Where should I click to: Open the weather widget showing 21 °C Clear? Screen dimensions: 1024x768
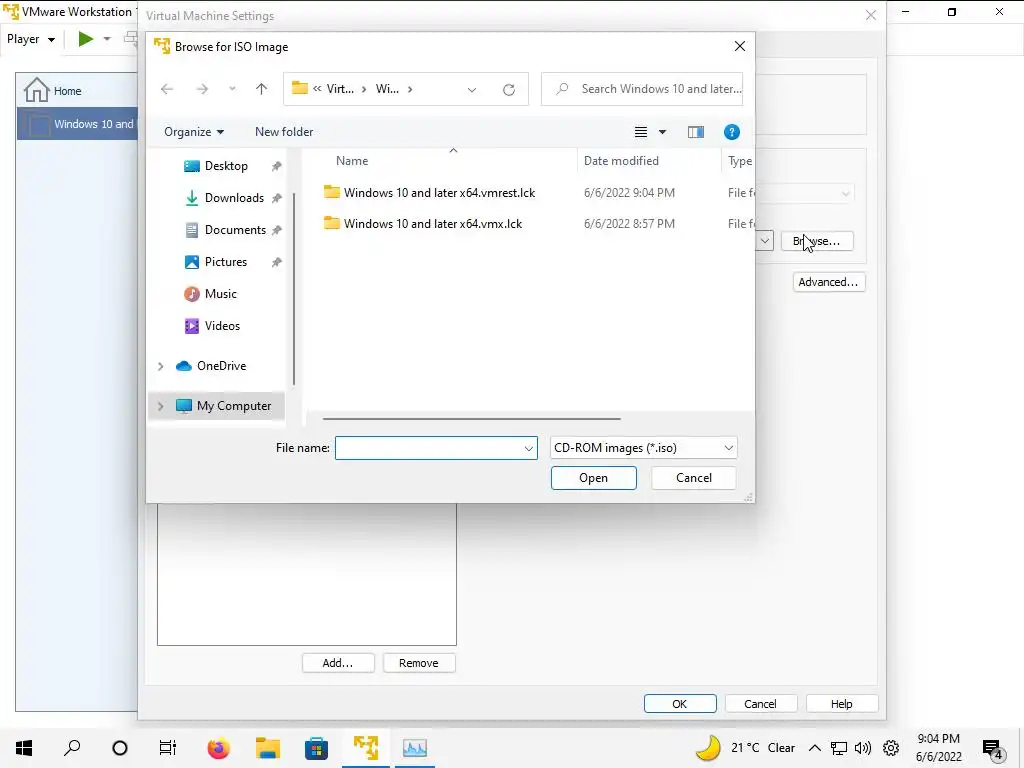coord(745,748)
